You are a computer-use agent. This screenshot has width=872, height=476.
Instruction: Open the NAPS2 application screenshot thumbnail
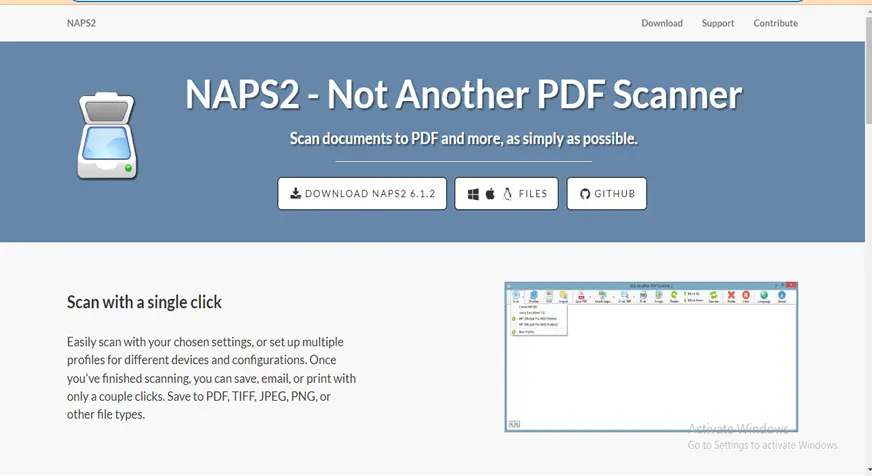651,357
